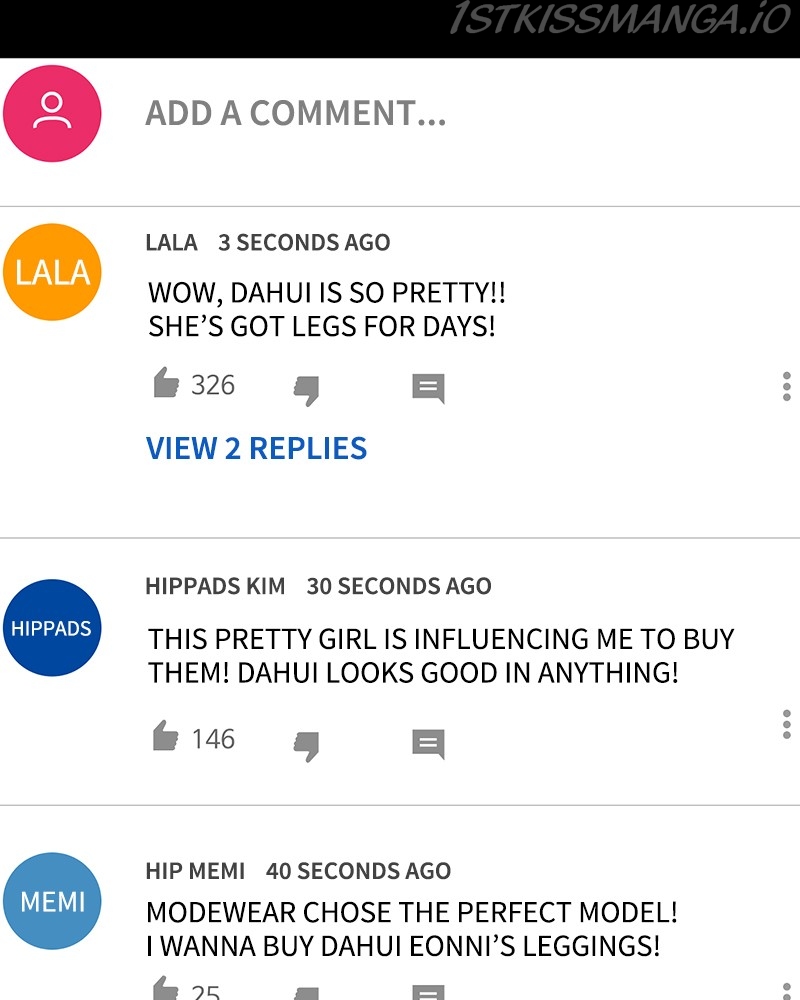This screenshot has width=800, height=1000.
Task: Like Hip Memi's comment with 25 likes
Action: point(166,988)
